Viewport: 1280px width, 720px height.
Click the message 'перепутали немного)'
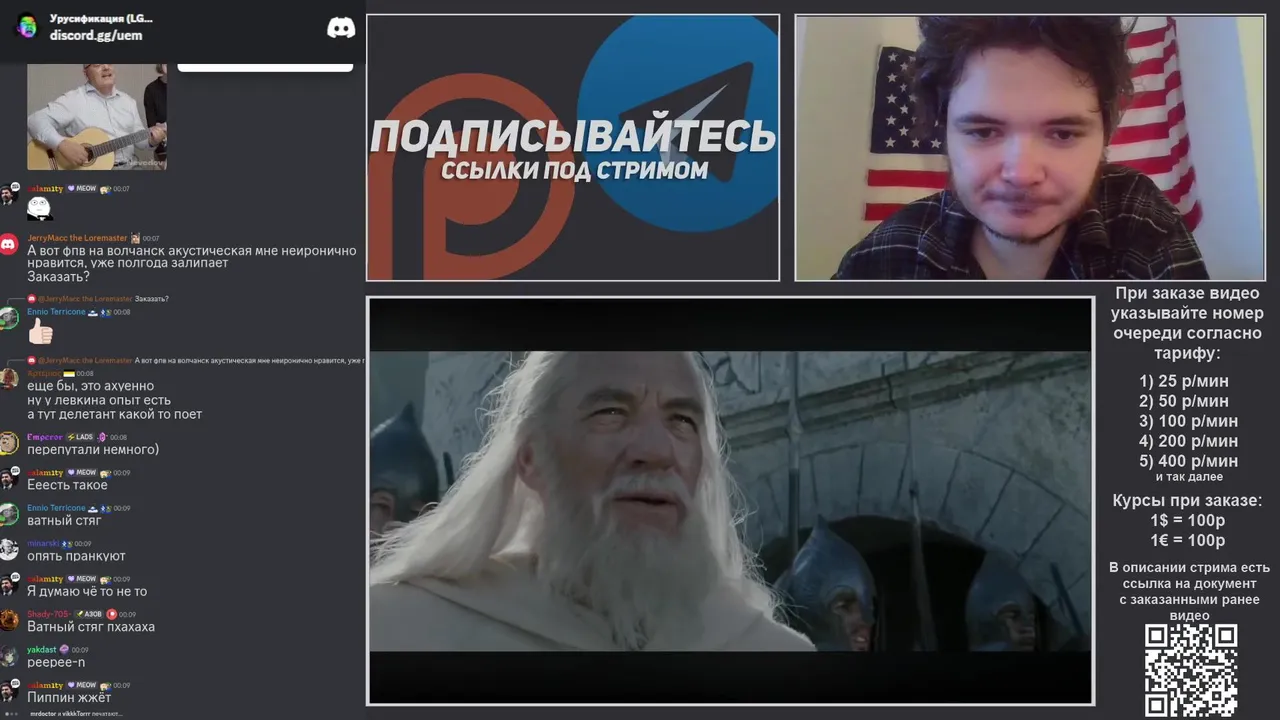pyautogui.click(x=93, y=450)
